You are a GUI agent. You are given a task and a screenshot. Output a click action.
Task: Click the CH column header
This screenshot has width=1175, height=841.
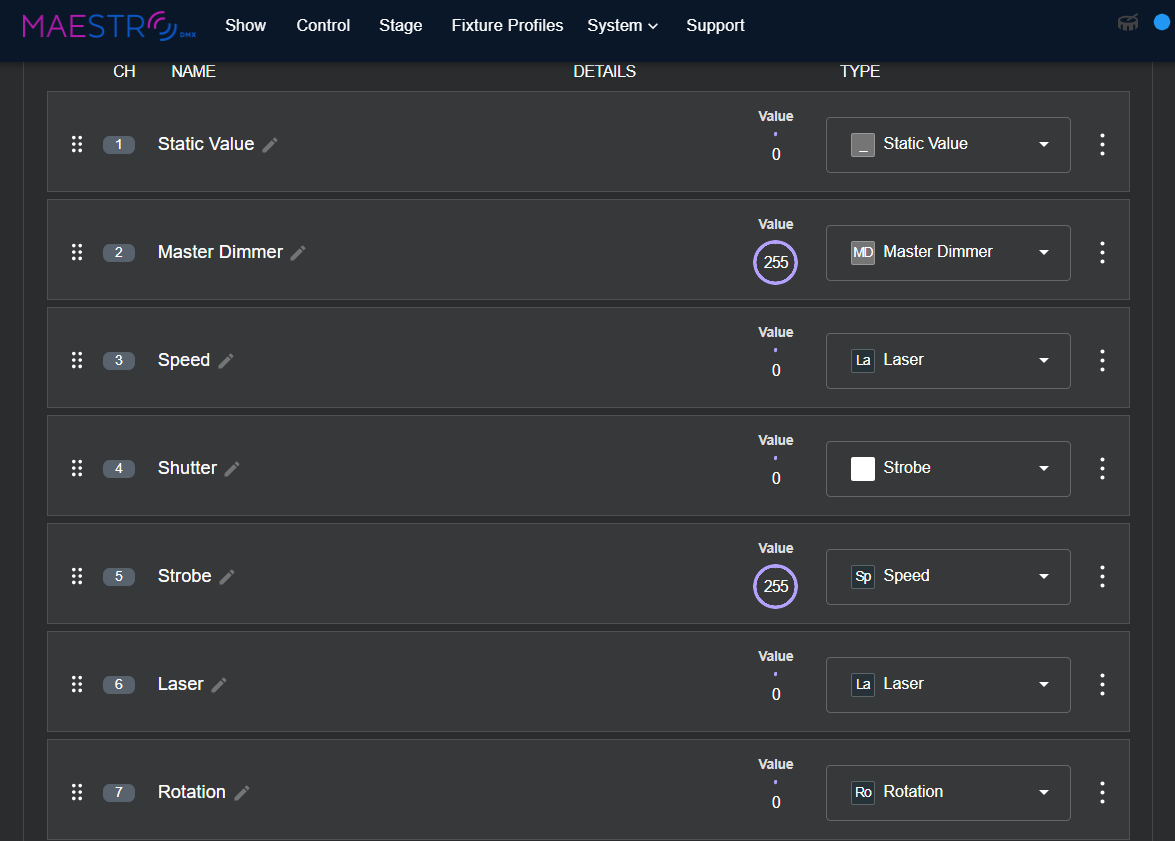124,71
